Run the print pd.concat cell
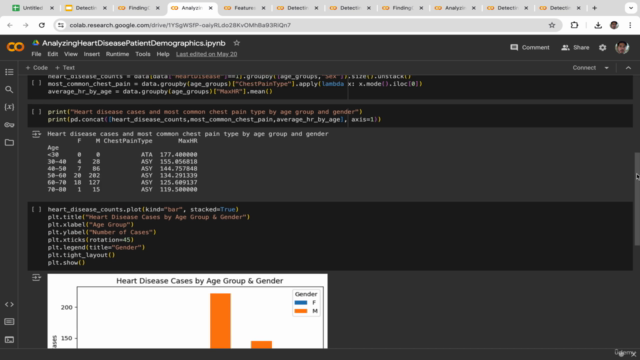The width and height of the screenshot is (640, 360). point(36,111)
